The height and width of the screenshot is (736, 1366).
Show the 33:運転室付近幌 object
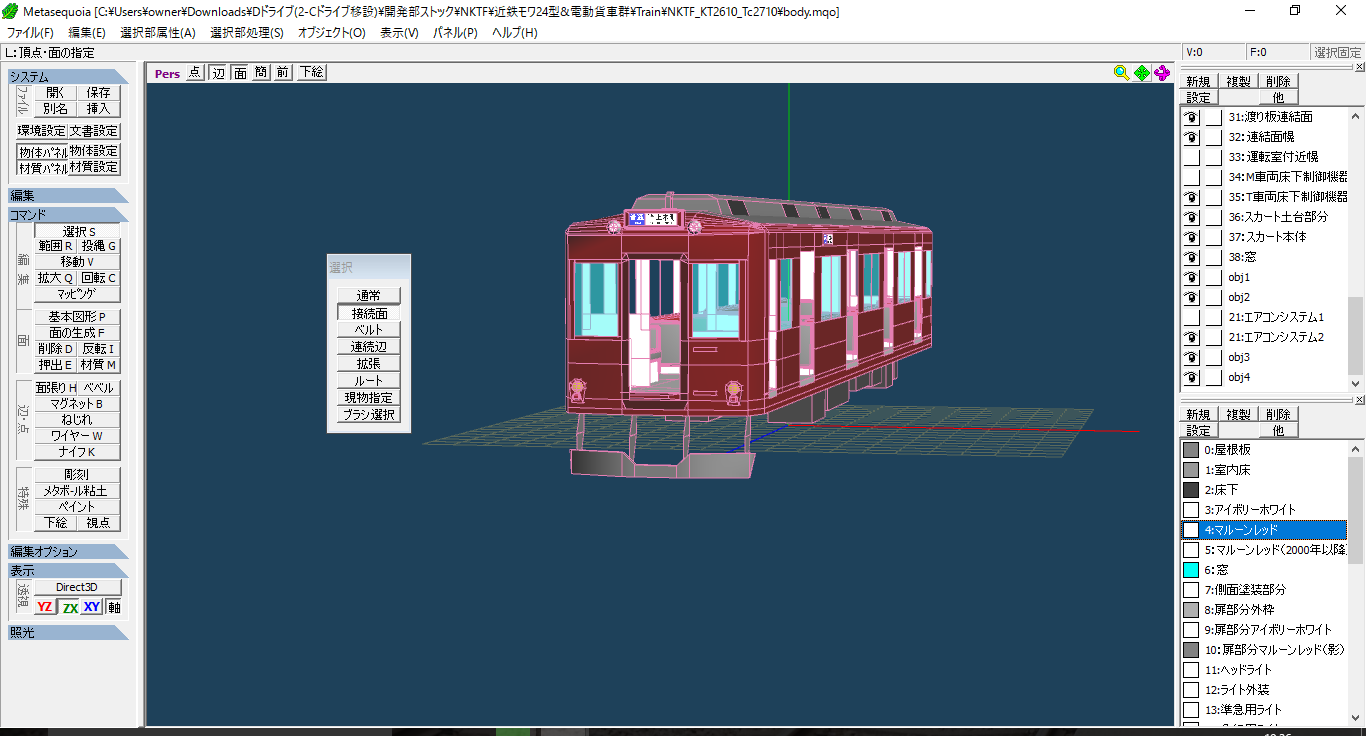tap(1191, 157)
